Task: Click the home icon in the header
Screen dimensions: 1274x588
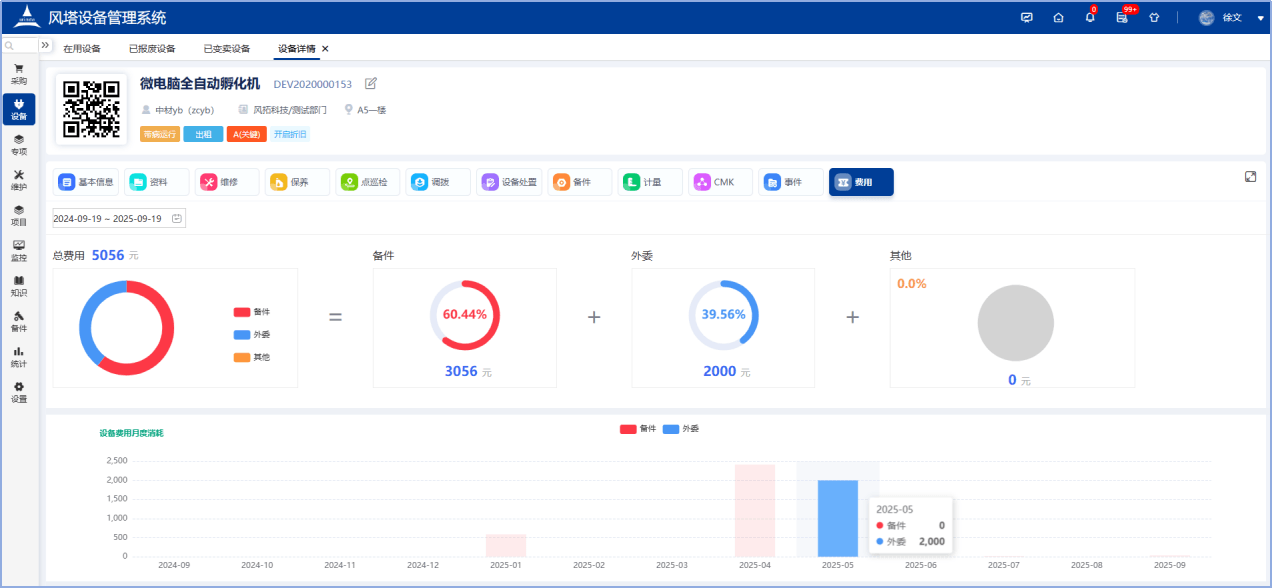Action: point(1058,18)
